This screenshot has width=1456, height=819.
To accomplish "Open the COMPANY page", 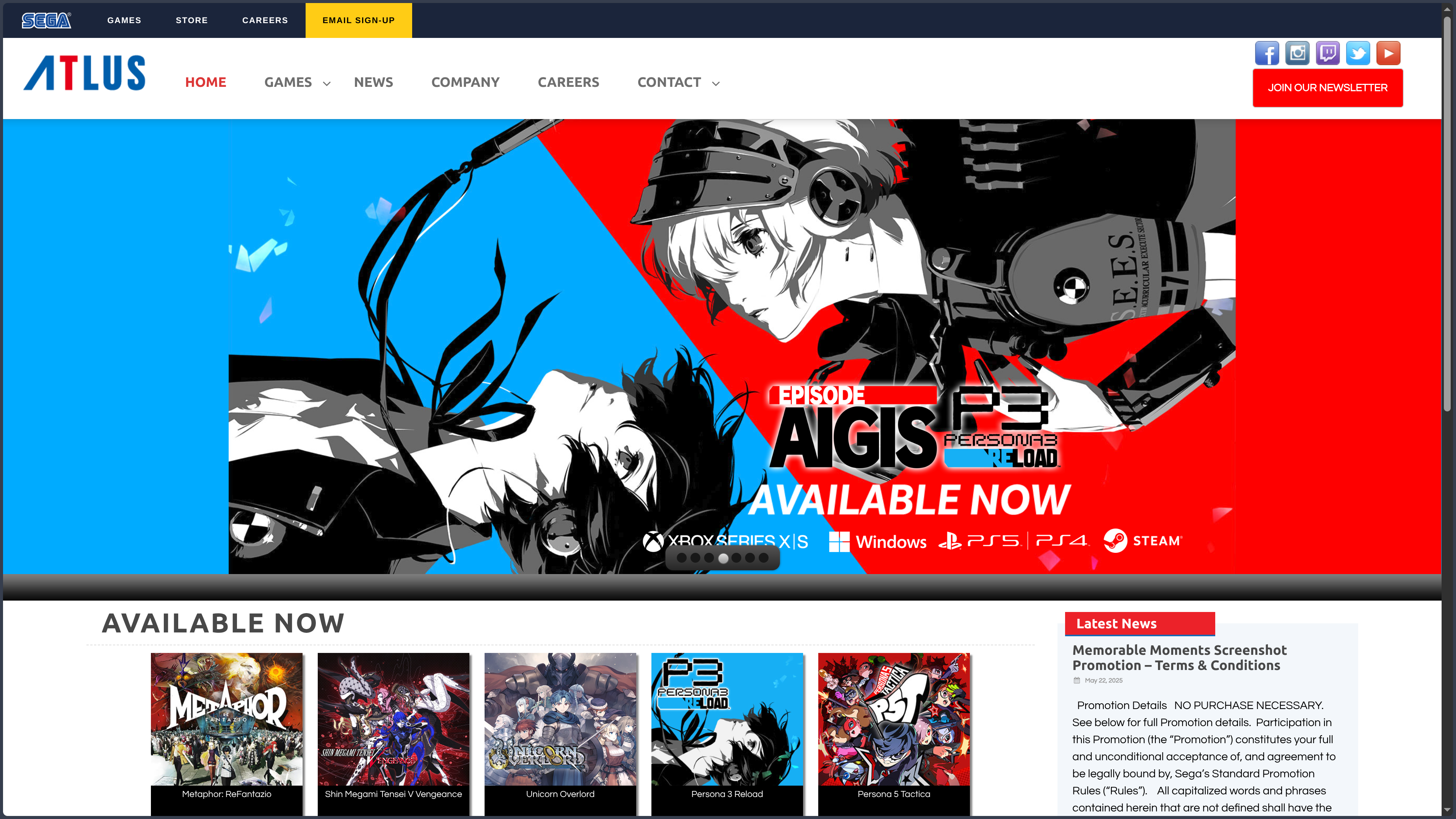I will [x=465, y=83].
